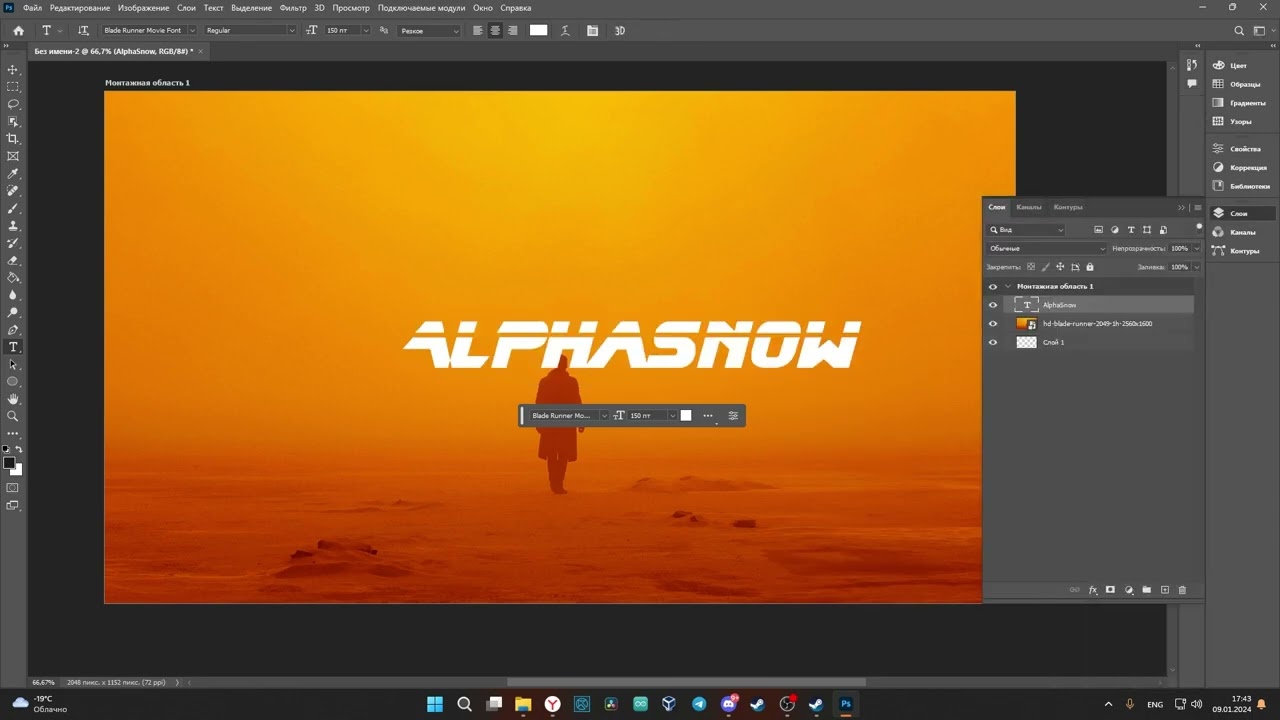This screenshot has width=1280, height=720.
Task: Toggle lock all padlock icon
Action: pyautogui.click(x=1090, y=267)
